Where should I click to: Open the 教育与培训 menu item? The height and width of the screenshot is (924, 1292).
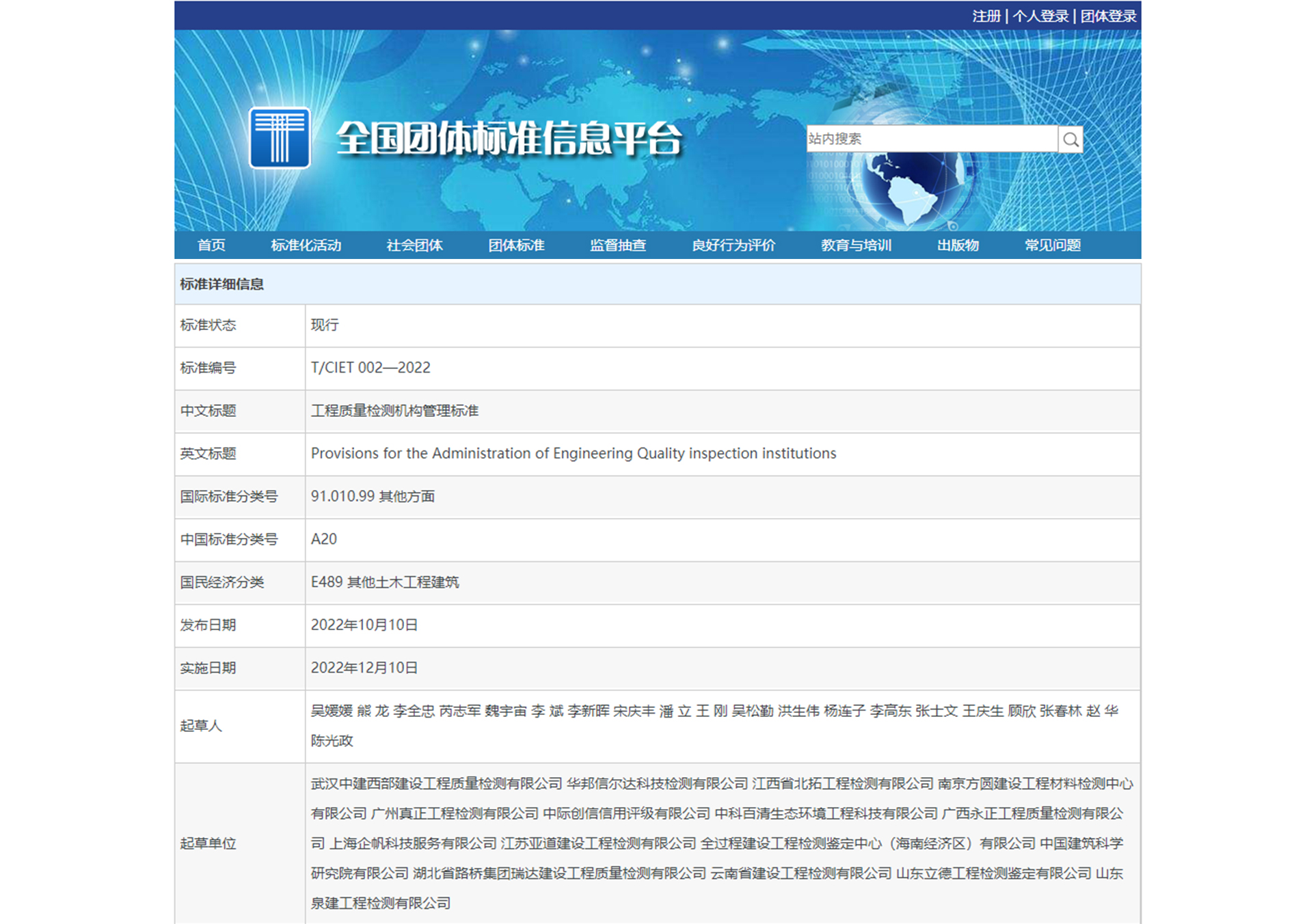[856, 245]
